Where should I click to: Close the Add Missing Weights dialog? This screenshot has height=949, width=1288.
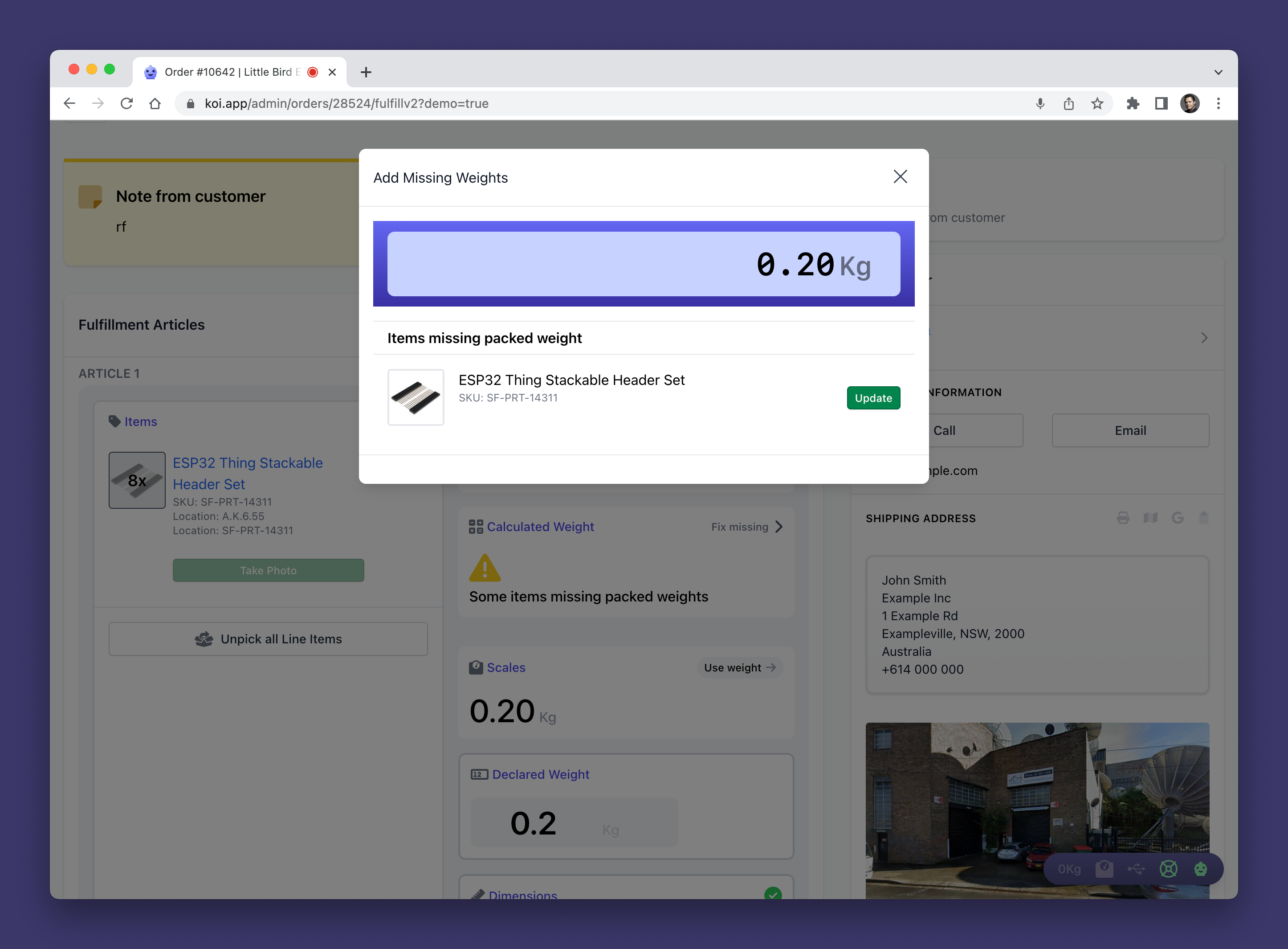pyautogui.click(x=900, y=177)
